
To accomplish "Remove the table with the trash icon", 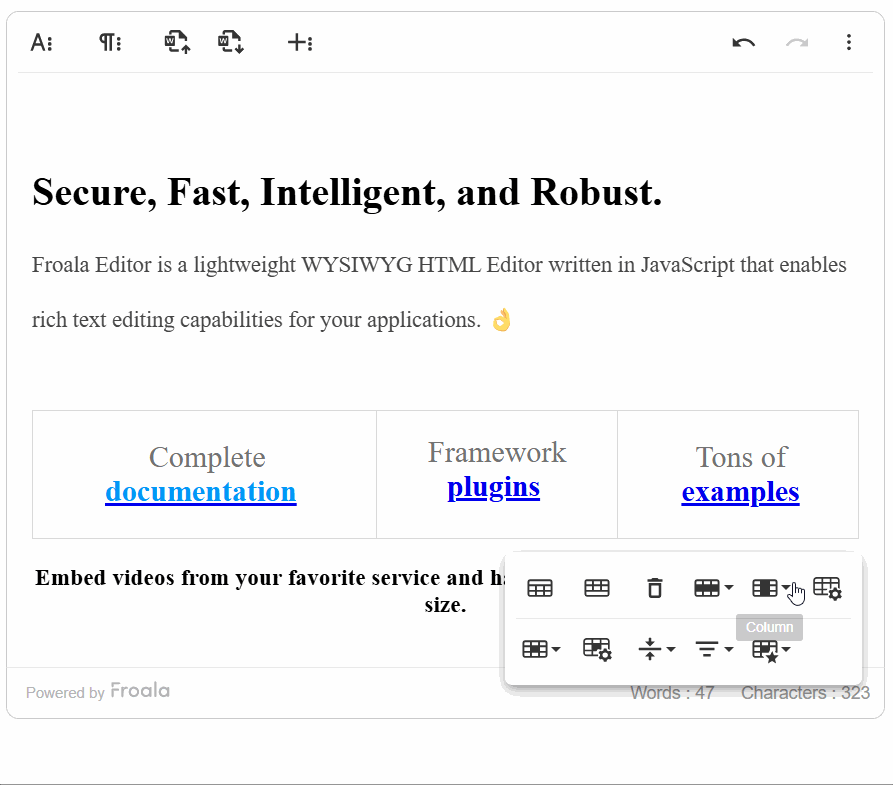I will point(655,588).
